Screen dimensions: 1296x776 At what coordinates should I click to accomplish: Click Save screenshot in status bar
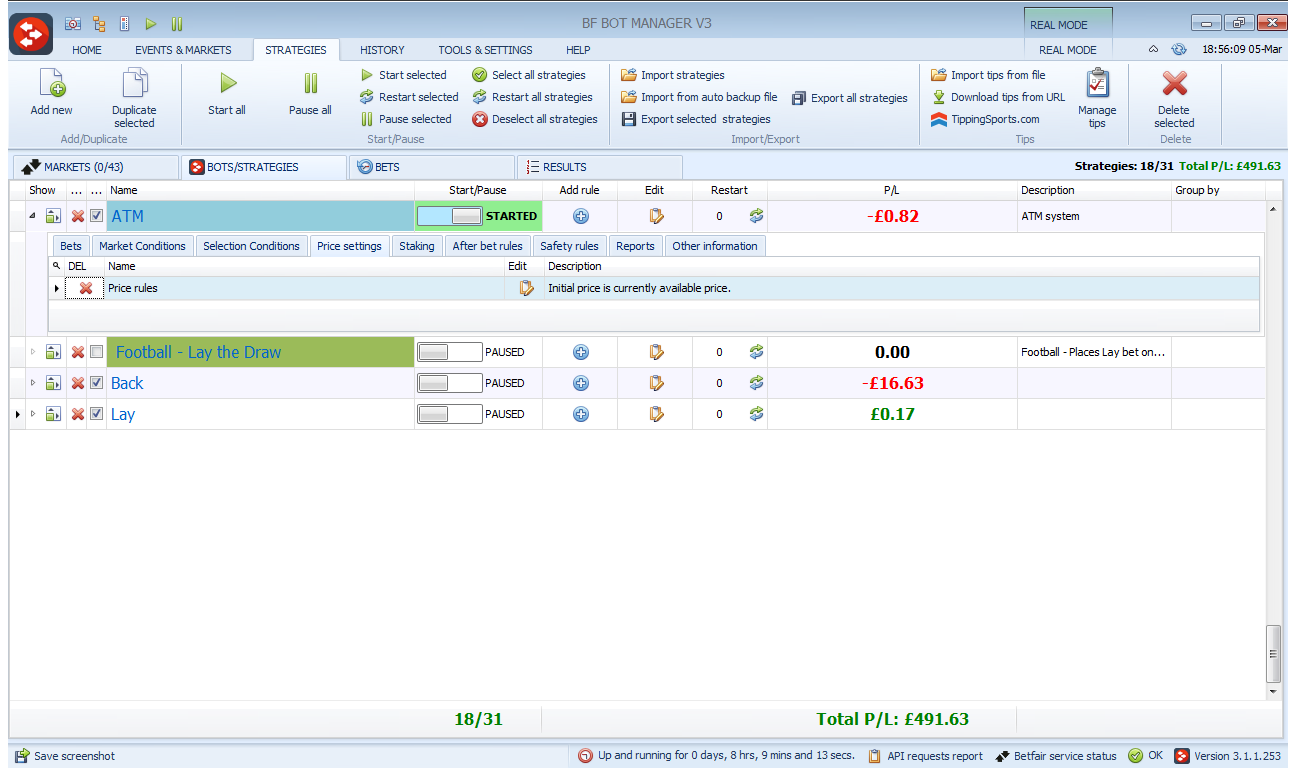pyautogui.click(x=65, y=756)
